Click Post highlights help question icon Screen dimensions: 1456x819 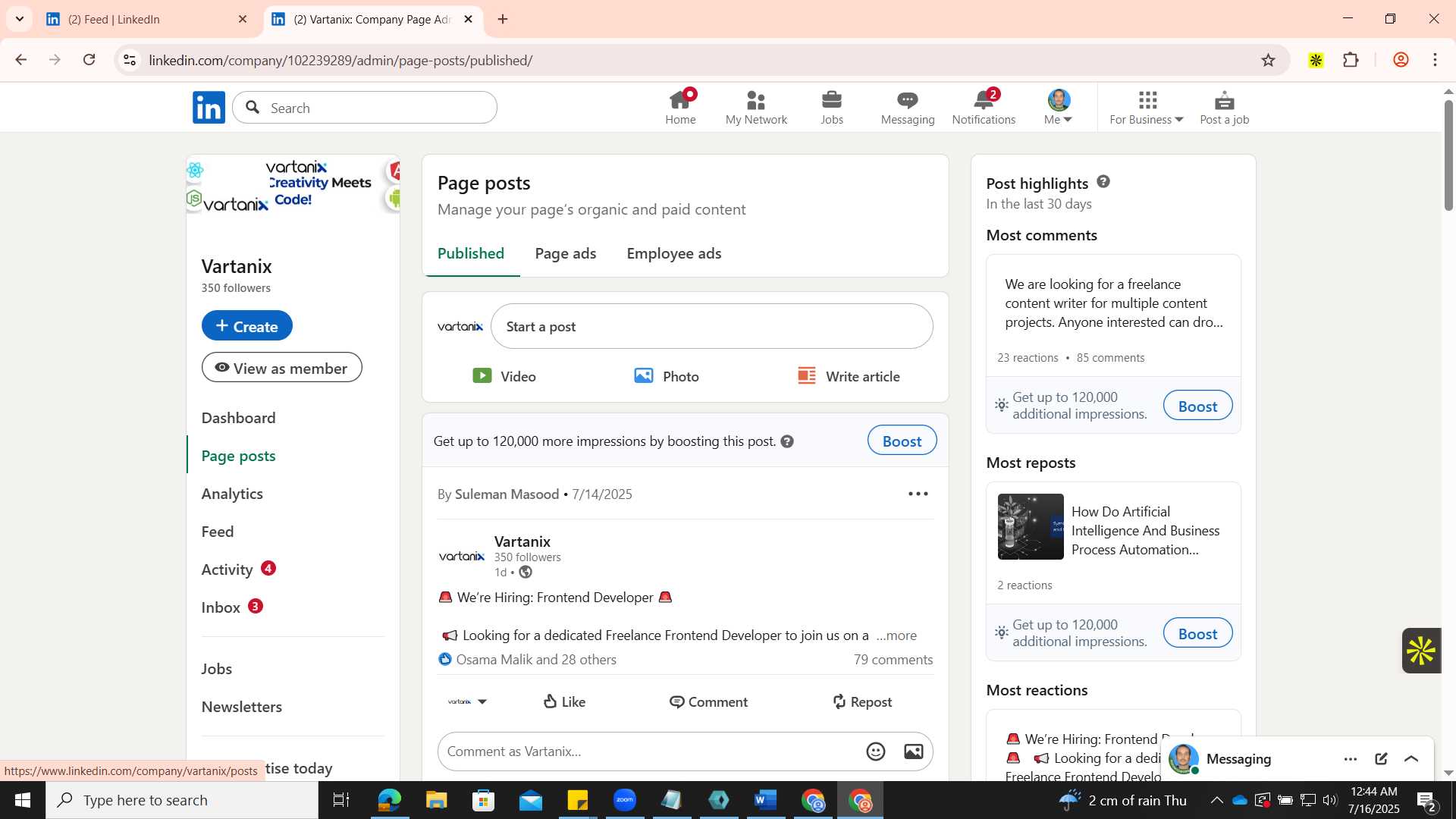coord(1103,182)
